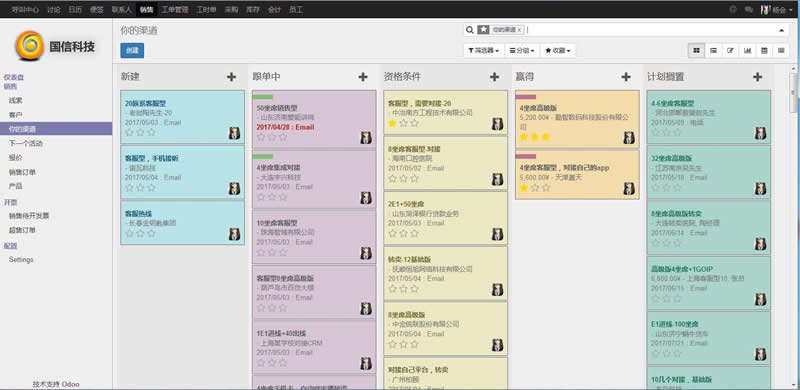The height and width of the screenshot is (390, 800).
Task: Switch to the pivot view icon
Action: [x=781, y=51]
